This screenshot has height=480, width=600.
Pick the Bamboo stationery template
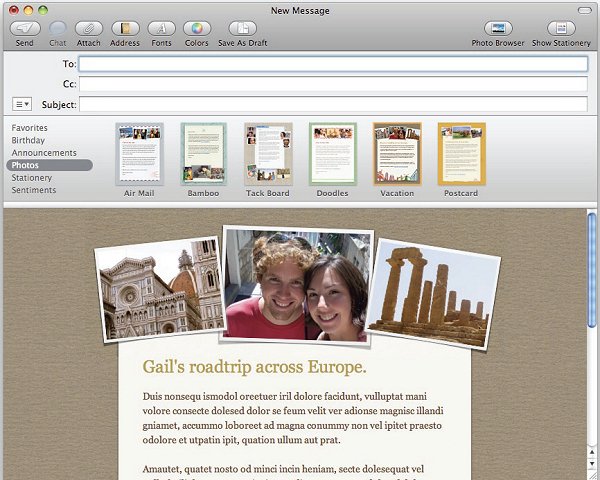click(203, 154)
